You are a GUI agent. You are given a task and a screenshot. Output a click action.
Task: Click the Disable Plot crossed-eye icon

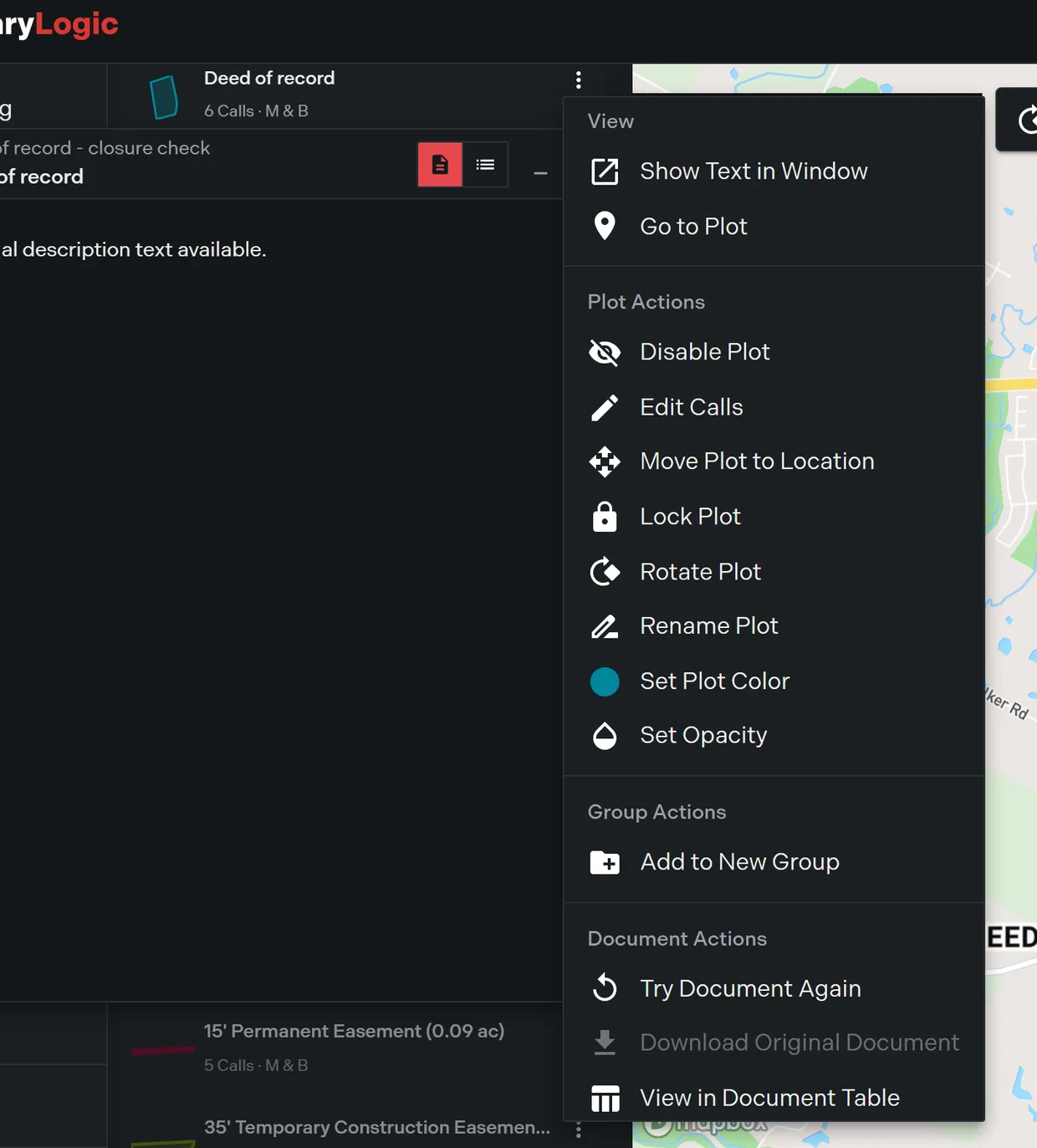click(x=605, y=352)
